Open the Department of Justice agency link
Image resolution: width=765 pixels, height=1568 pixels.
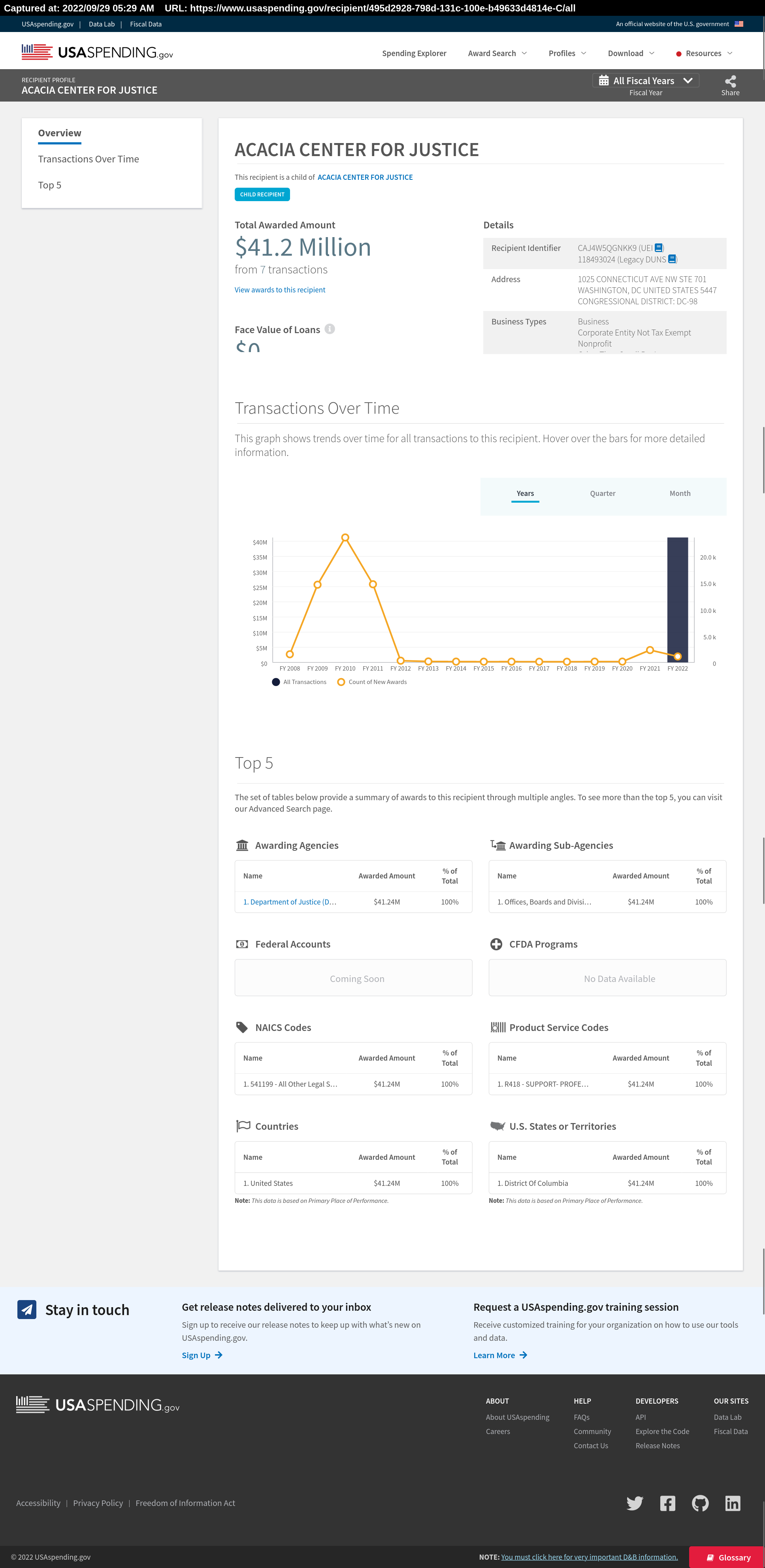(x=290, y=901)
